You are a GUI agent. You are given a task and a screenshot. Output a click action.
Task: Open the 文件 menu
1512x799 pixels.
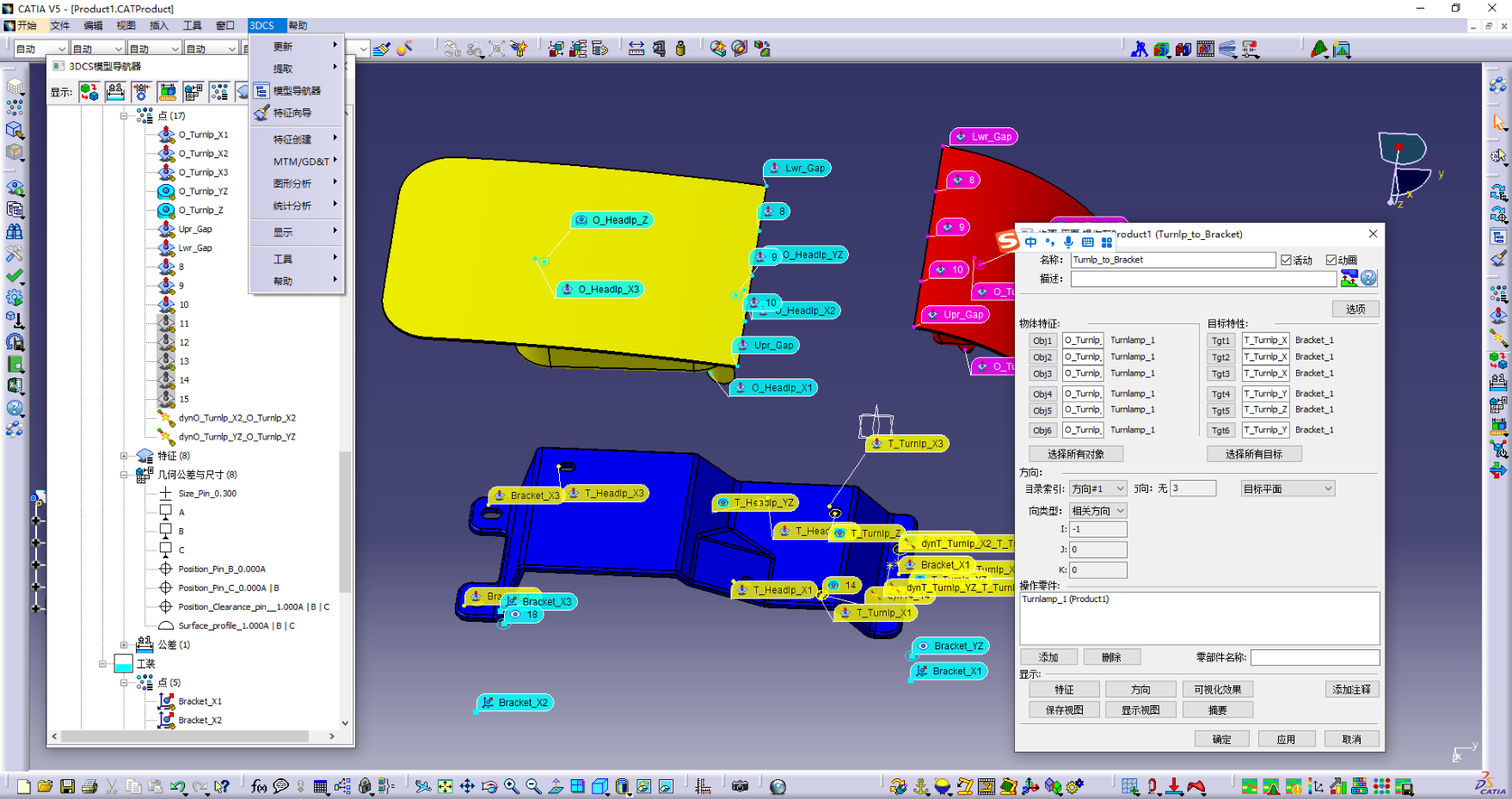(59, 26)
